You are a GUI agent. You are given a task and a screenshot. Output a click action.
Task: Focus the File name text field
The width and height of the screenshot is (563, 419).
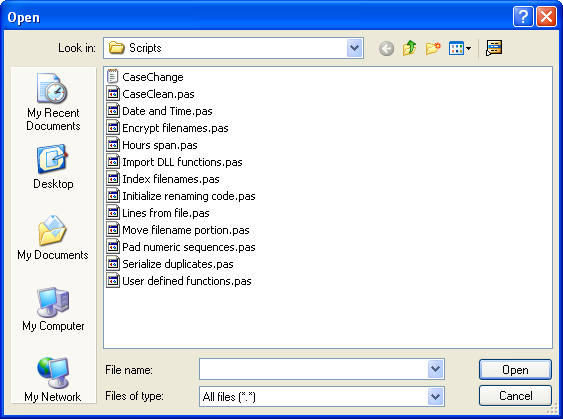point(314,369)
